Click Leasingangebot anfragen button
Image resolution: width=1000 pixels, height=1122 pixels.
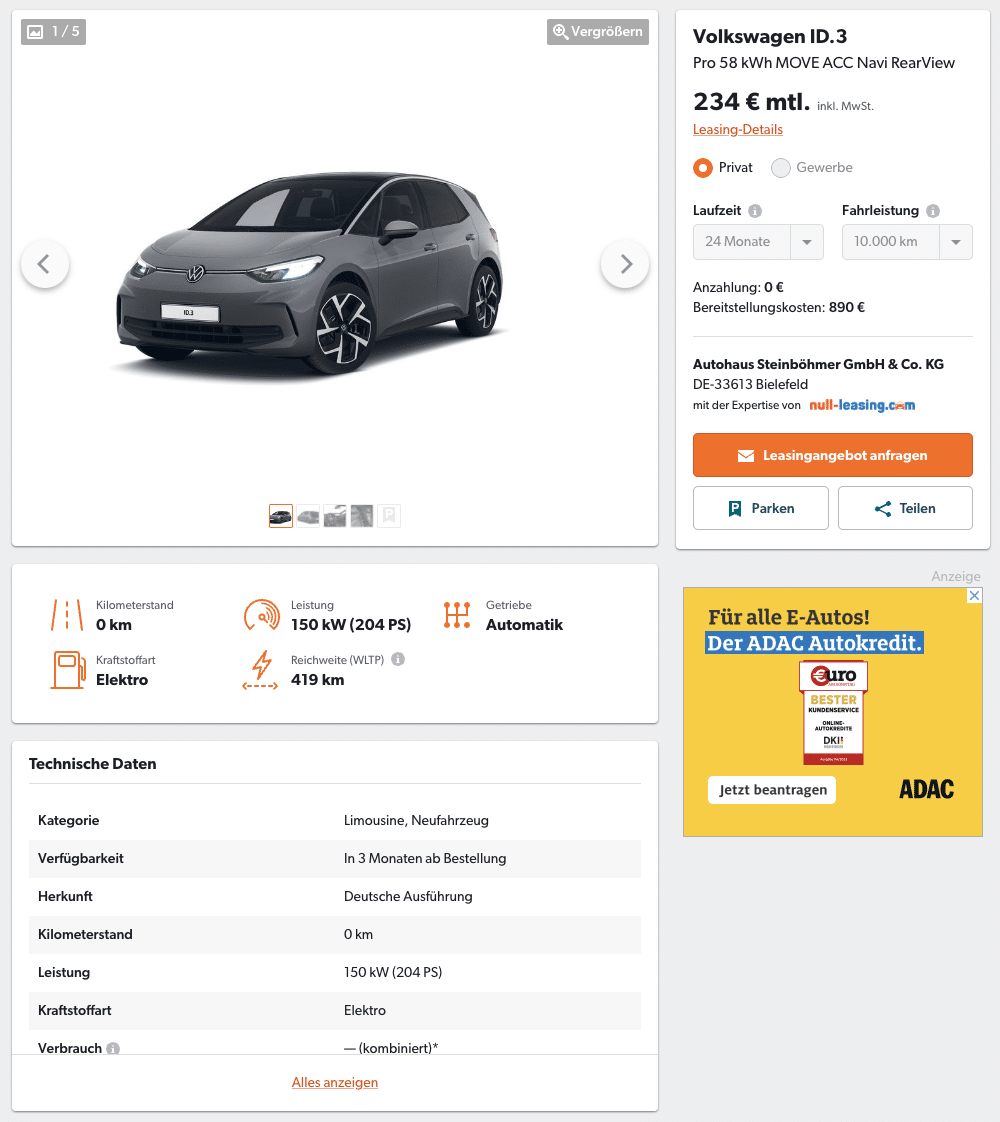coord(833,455)
